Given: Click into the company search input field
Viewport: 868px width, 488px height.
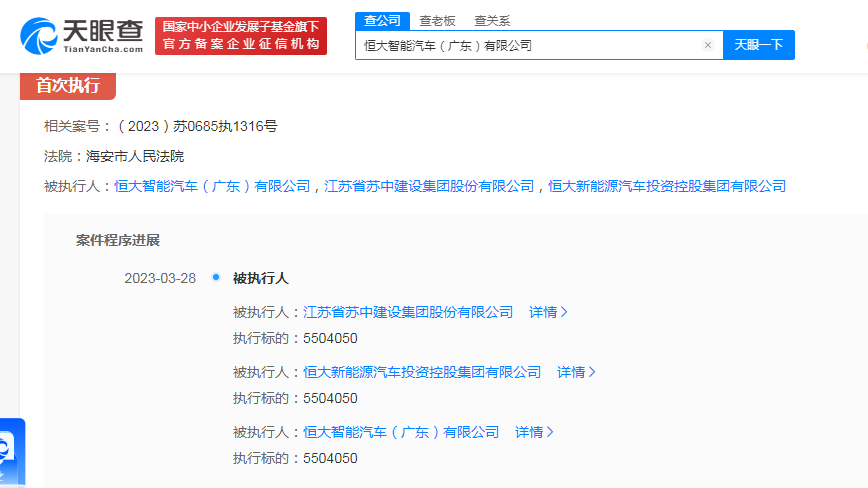Looking at the screenshot, I should tap(525, 45).
